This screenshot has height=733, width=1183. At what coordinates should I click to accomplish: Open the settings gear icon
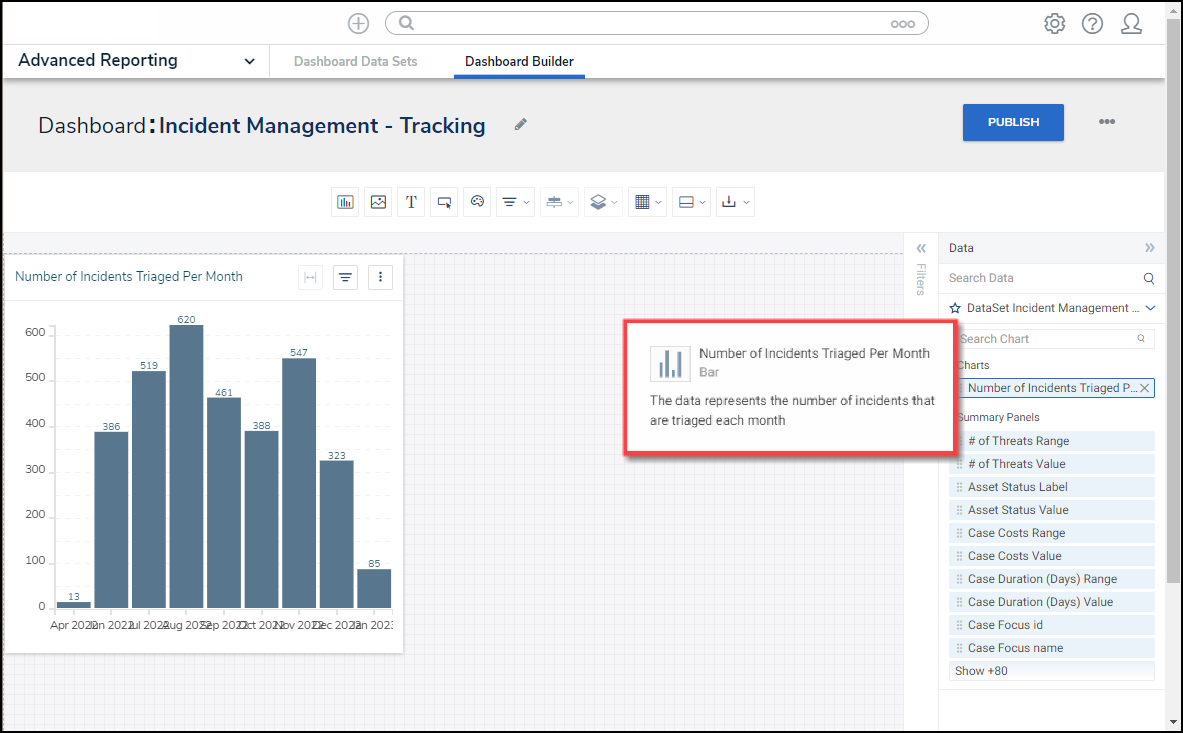tap(1054, 24)
